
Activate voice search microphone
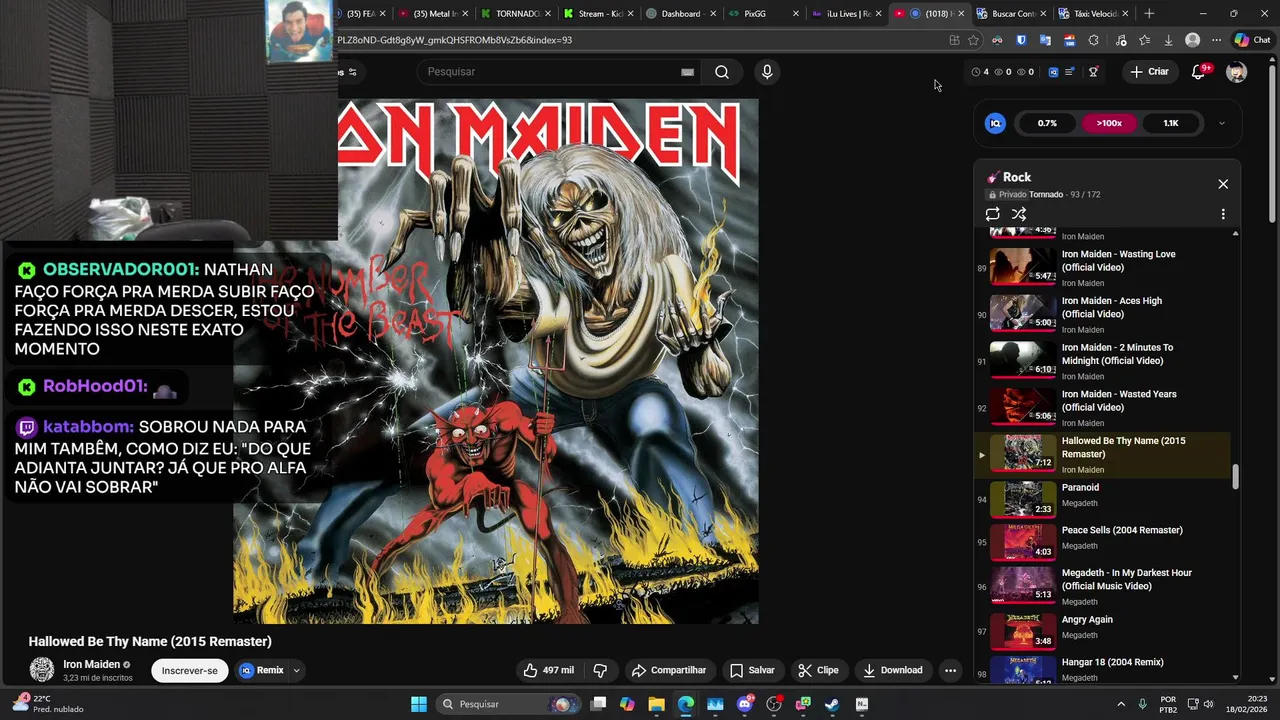click(767, 72)
